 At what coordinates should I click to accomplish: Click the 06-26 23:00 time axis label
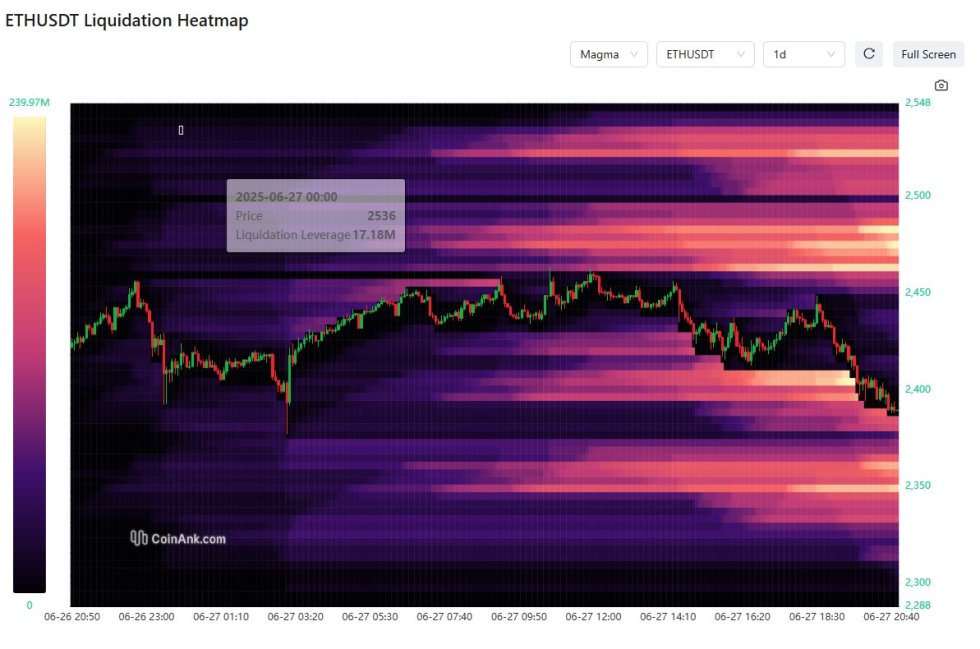[146, 616]
